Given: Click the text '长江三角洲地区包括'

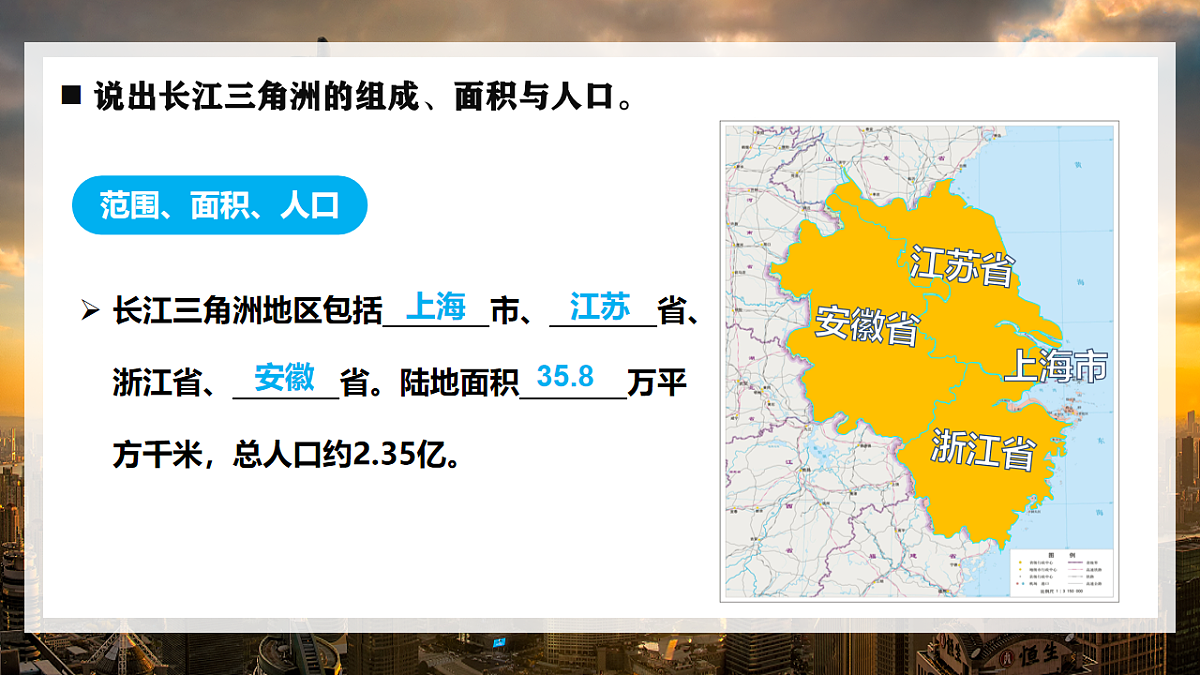Looking at the screenshot, I should click(x=247, y=311).
